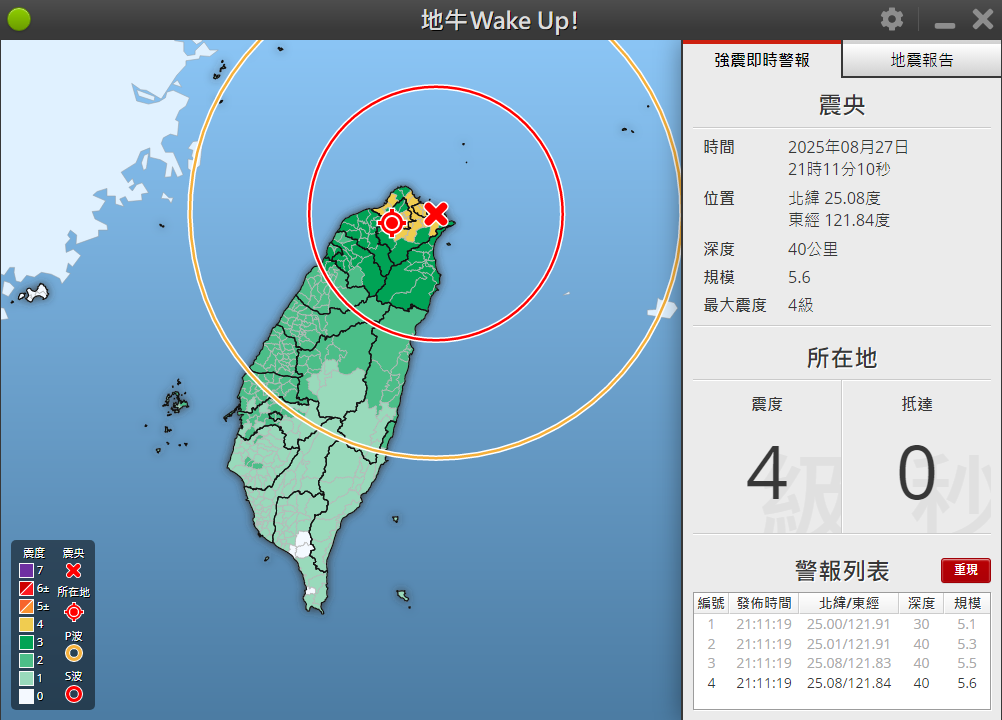Click the red X epicenter marker on map
The height and width of the screenshot is (720, 1002).
(436, 213)
